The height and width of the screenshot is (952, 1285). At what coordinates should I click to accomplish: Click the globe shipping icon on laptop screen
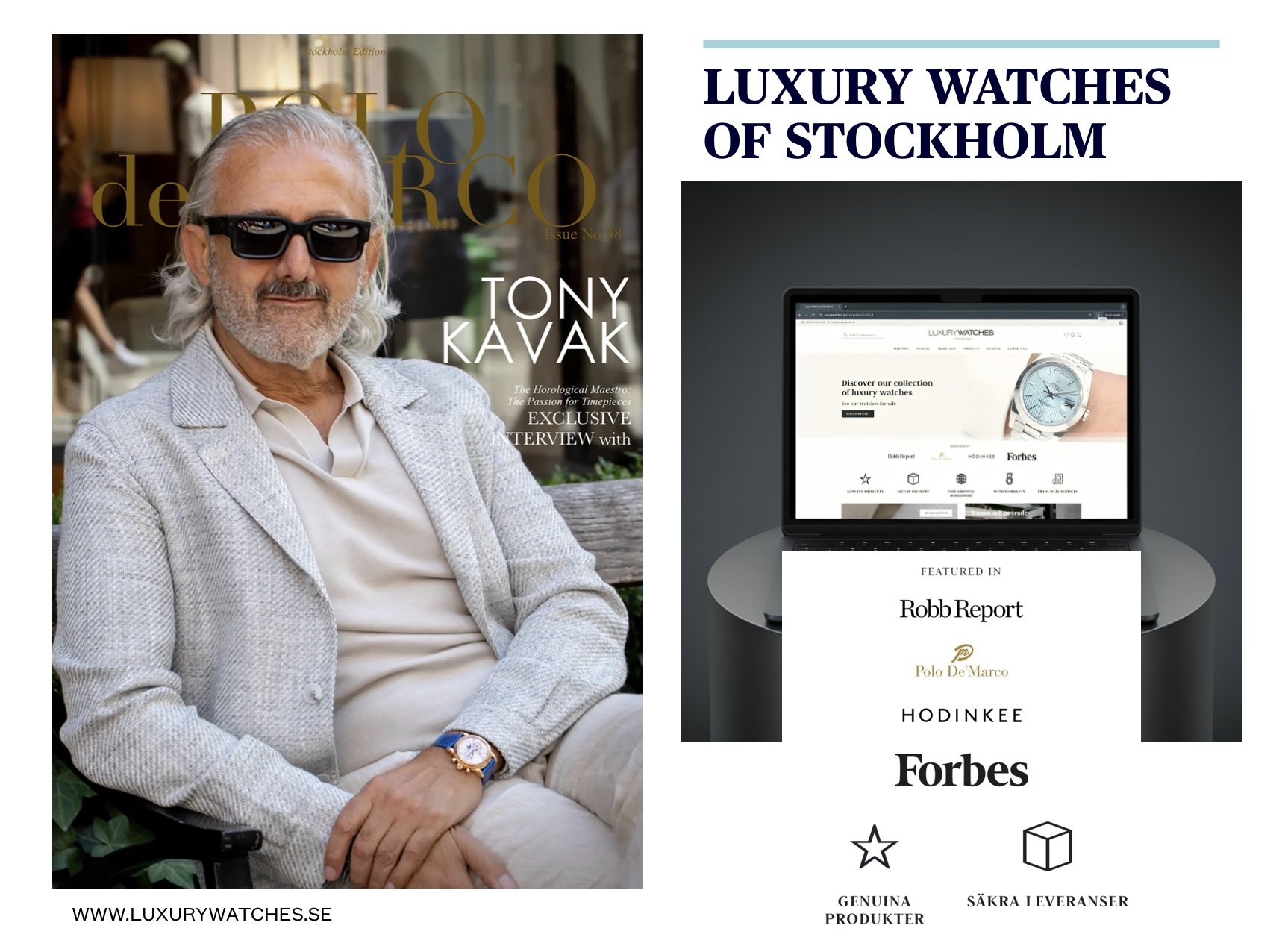(x=961, y=479)
